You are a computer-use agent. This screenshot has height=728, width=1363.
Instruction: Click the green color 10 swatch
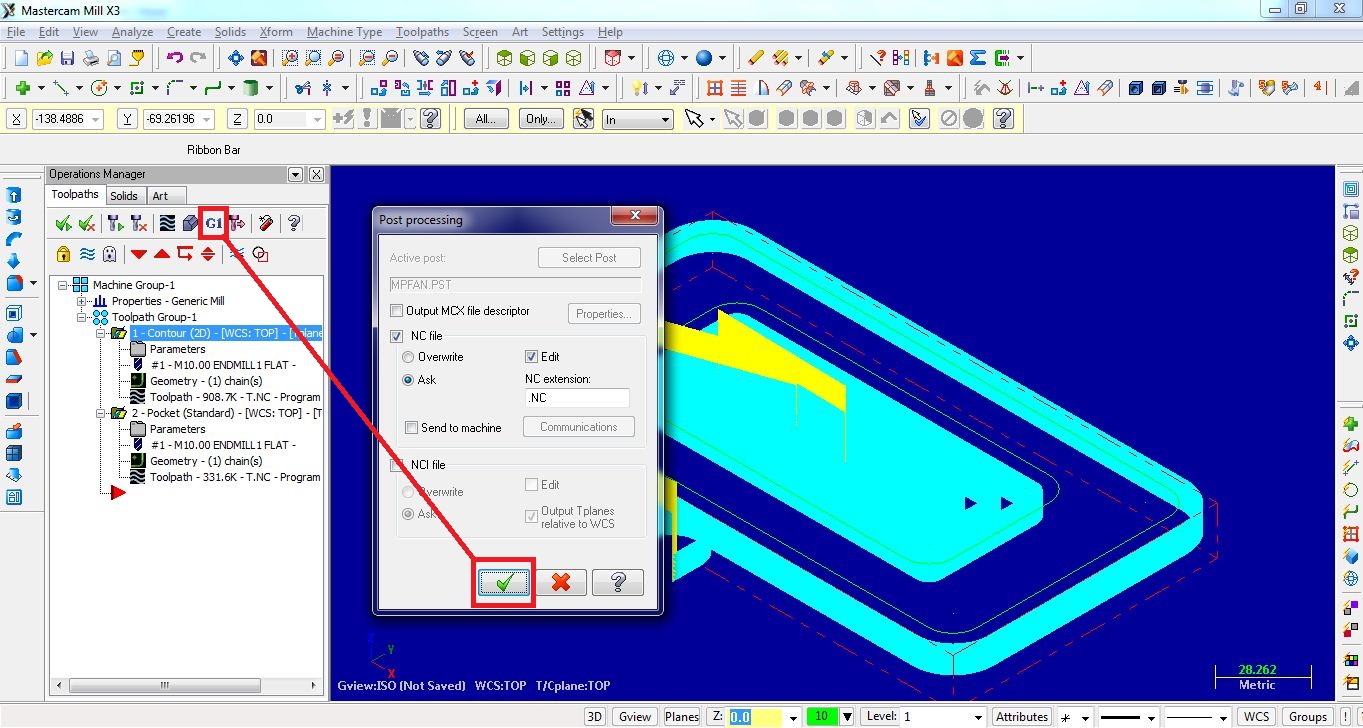point(822,717)
